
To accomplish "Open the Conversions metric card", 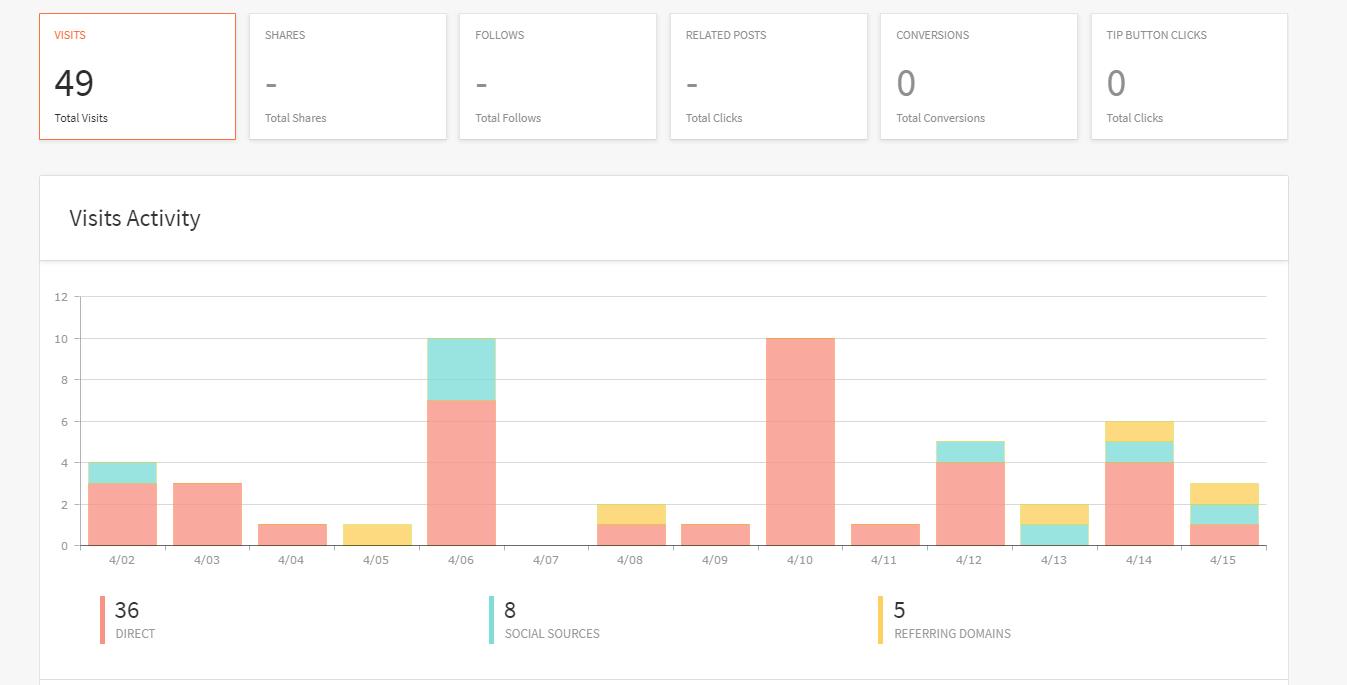I will [x=978, y=77].
